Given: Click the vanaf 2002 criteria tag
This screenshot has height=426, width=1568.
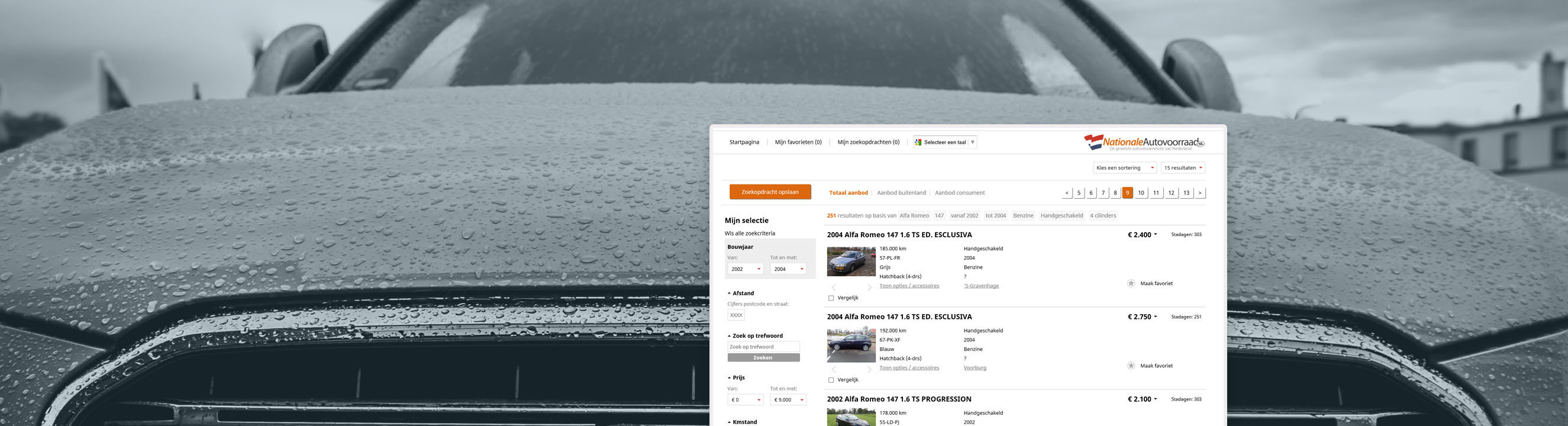Looking at the screenshot, I should point(964,215).
